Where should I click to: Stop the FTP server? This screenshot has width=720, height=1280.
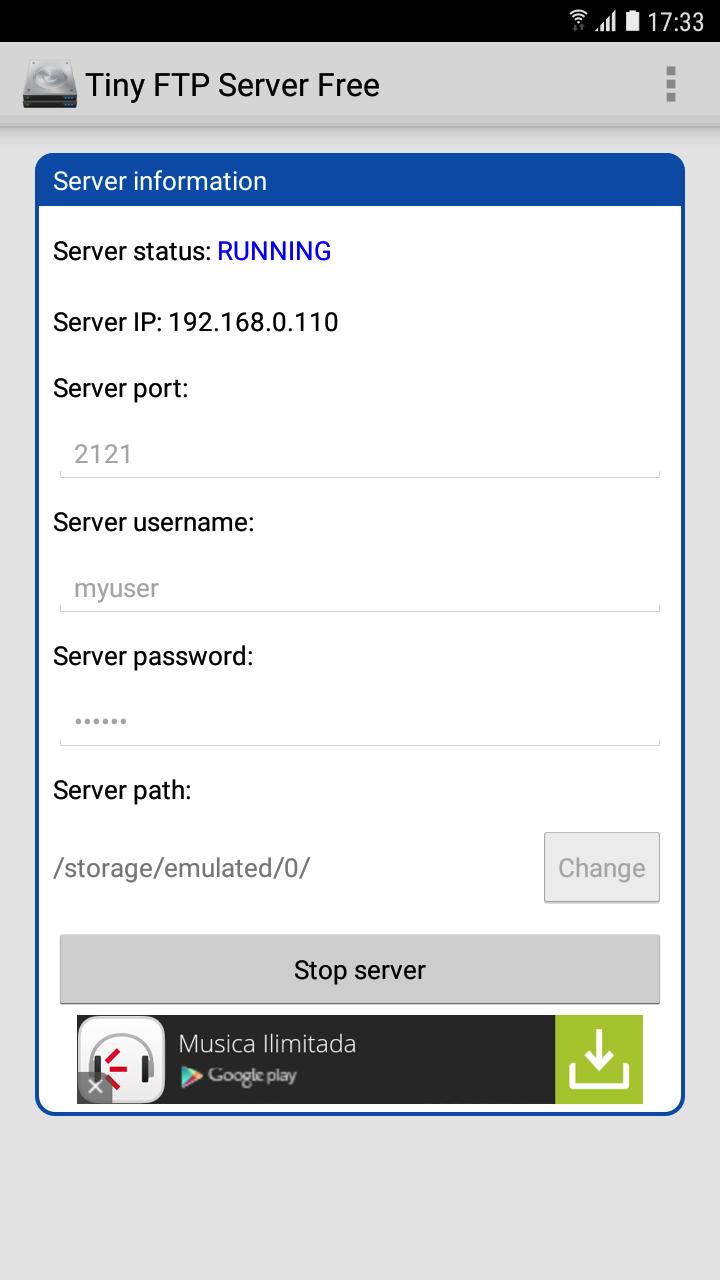pyautogui.click(x=360, y=969)
